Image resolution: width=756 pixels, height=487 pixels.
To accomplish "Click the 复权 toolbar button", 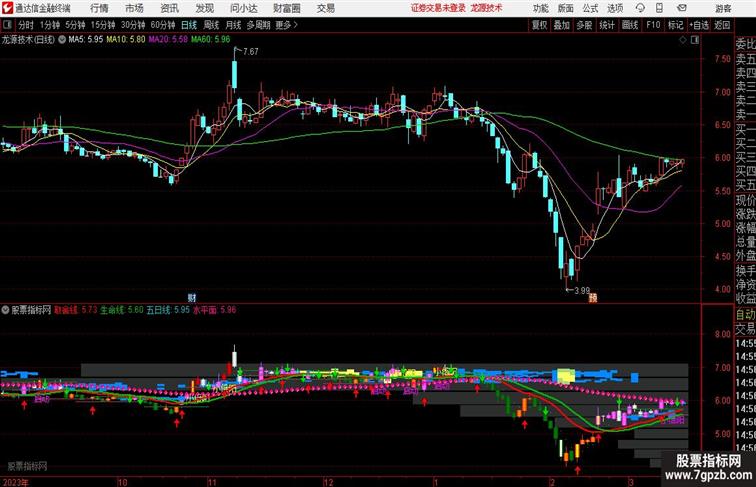I will 539,25.
